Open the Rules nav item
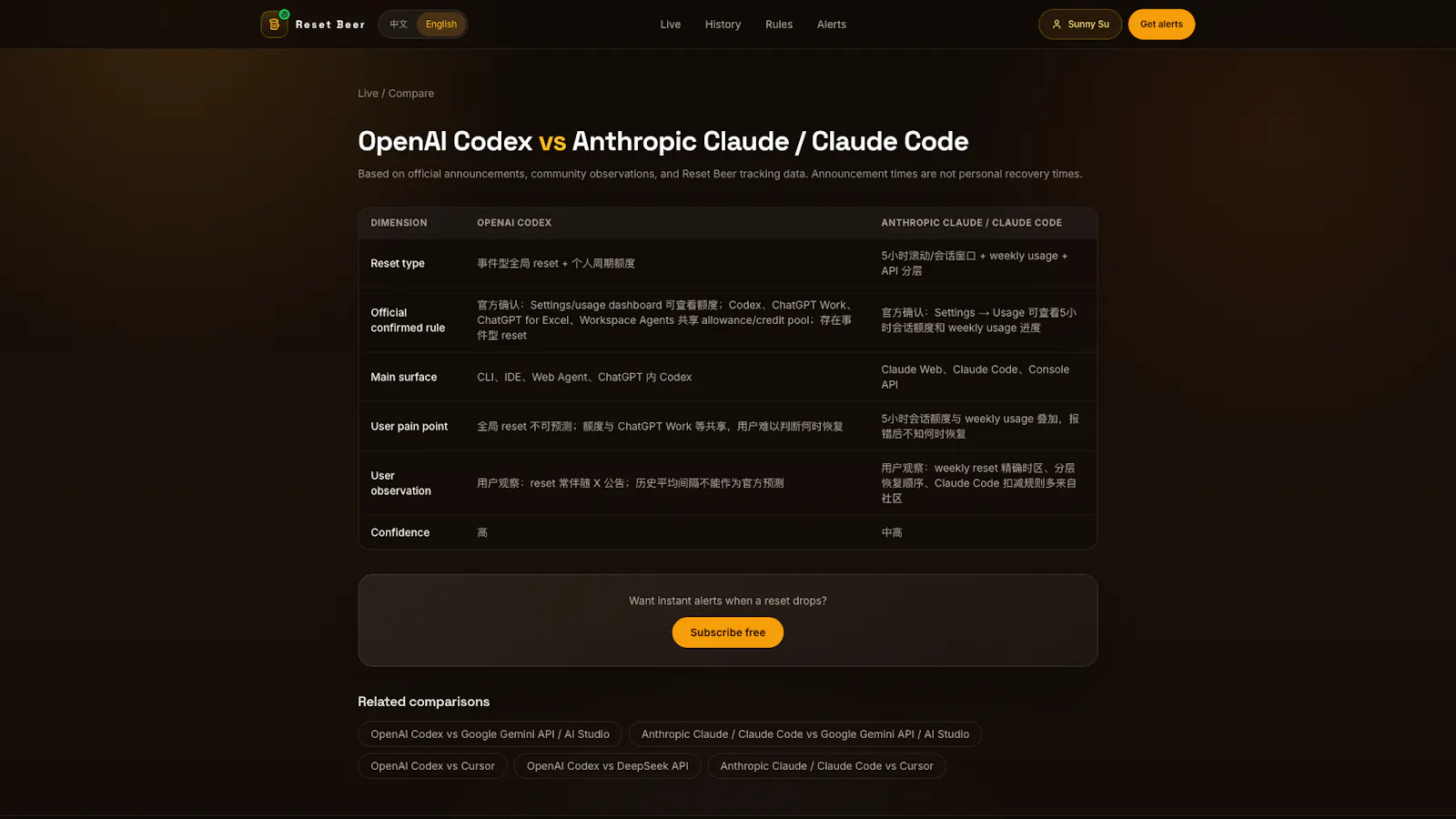This screenshot has height=819, width=1456. (x=779, y=25)
